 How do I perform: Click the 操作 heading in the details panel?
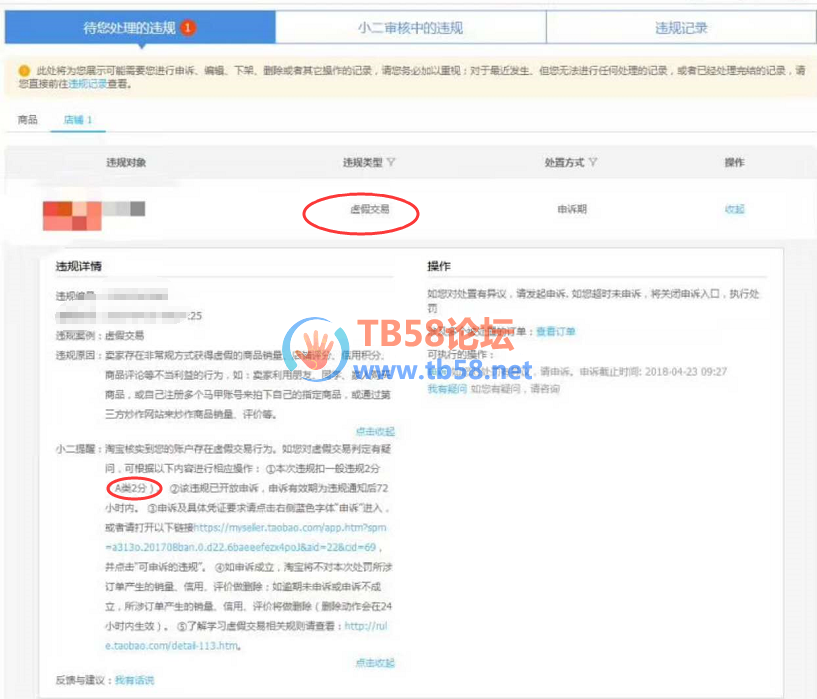point(439,266)
